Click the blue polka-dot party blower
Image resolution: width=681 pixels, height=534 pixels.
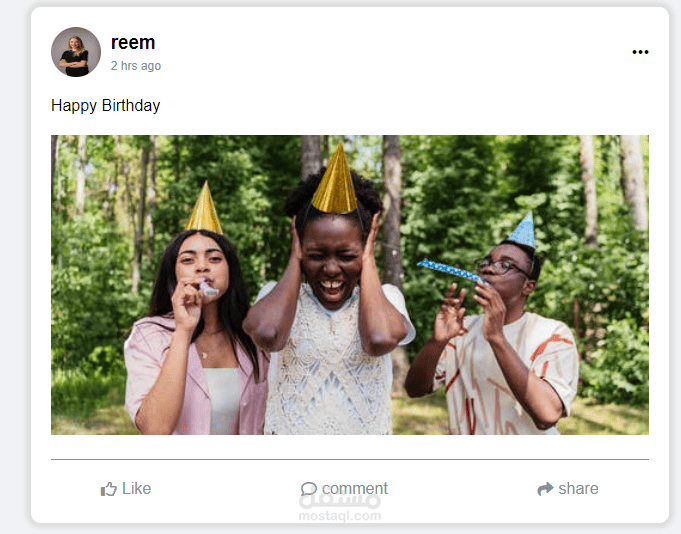pos(450,271)
